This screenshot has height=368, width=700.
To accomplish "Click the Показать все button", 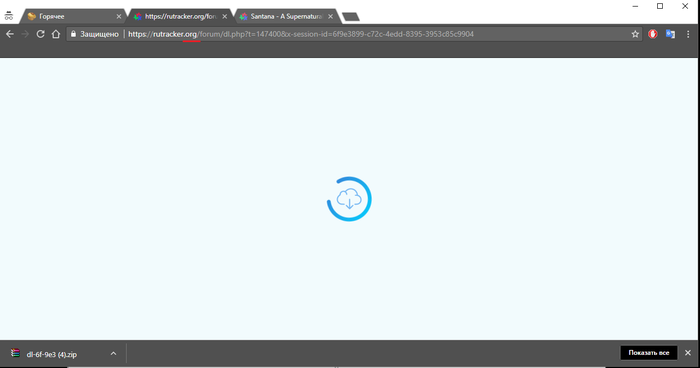I will (649, 353).
